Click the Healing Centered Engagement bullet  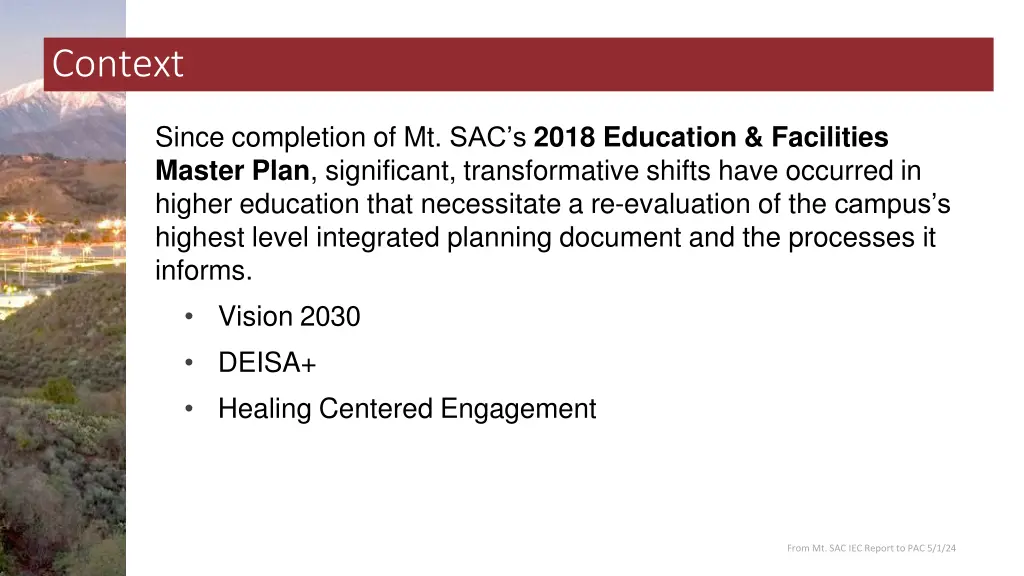(x=407, y=409)
